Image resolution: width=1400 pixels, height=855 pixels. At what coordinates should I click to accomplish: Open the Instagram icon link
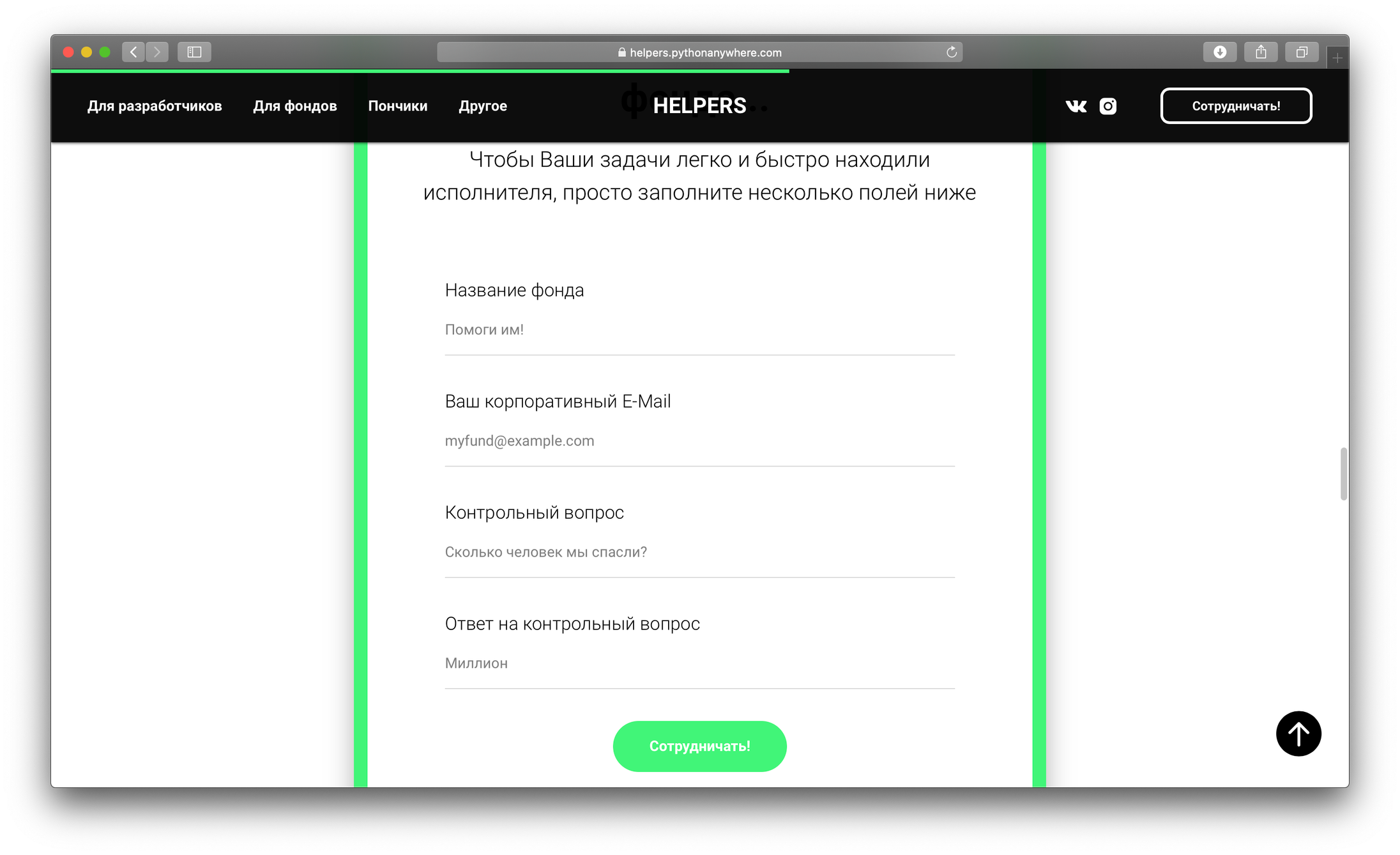1108,106
